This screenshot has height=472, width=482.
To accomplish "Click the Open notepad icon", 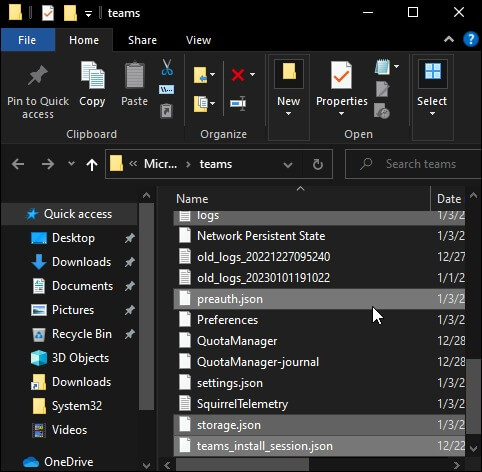I will coord(382,66).
